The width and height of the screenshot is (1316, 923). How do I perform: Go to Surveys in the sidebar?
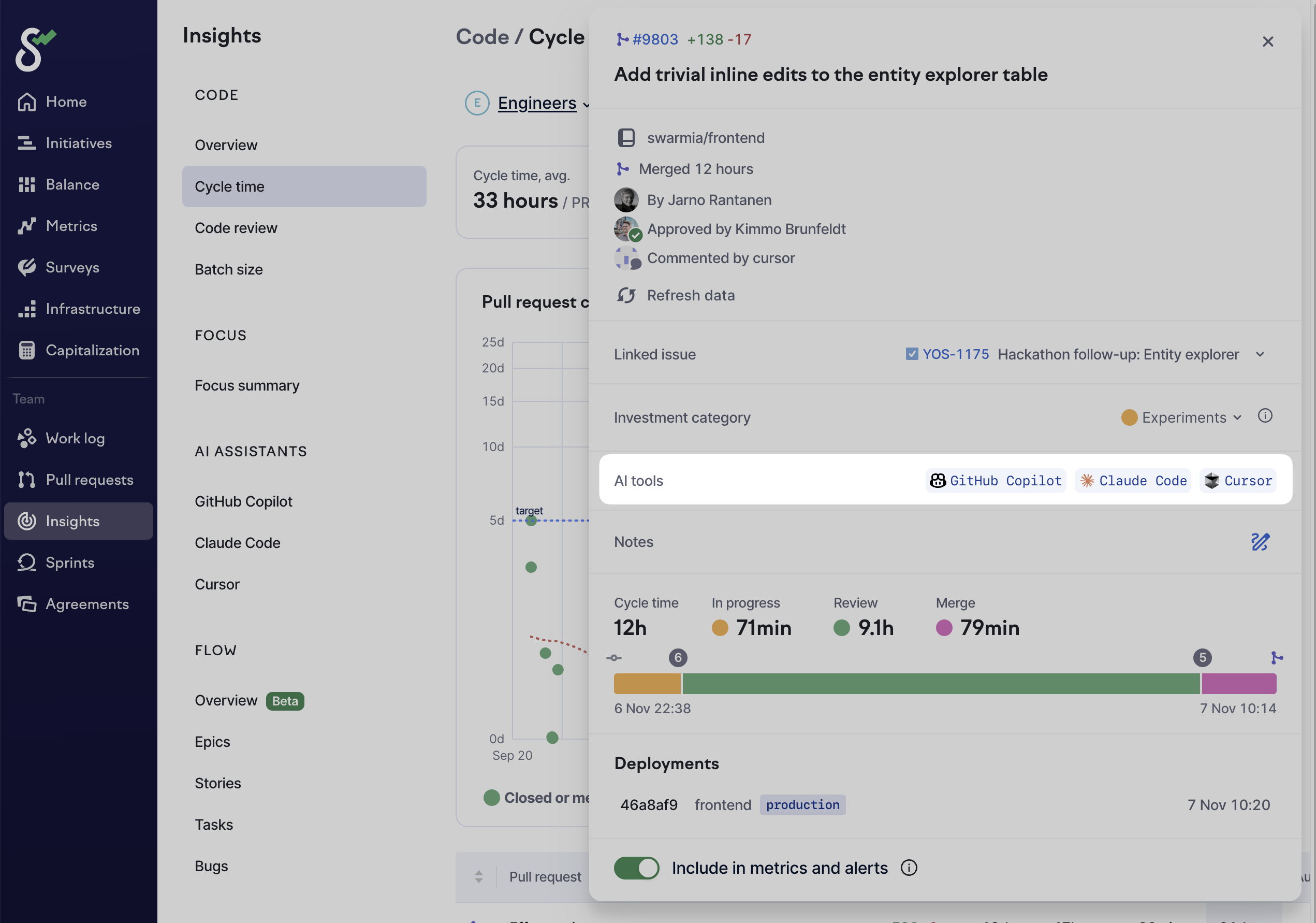(x=73, y=267)
